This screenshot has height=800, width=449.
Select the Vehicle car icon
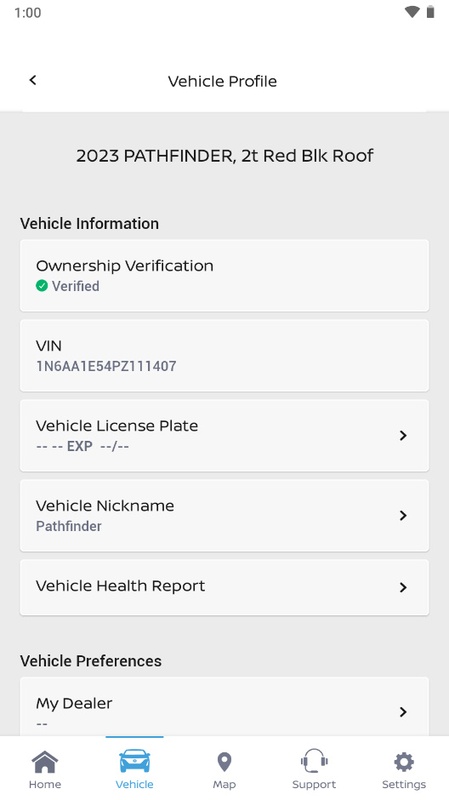pos(135,761)
